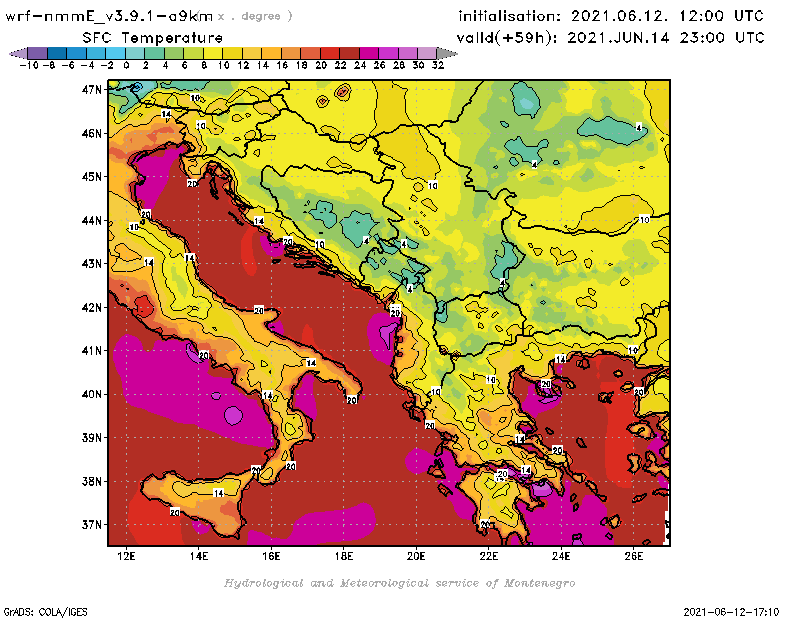Click the legend value '32'
Screen dimensions: 800x618
[438, 65]
